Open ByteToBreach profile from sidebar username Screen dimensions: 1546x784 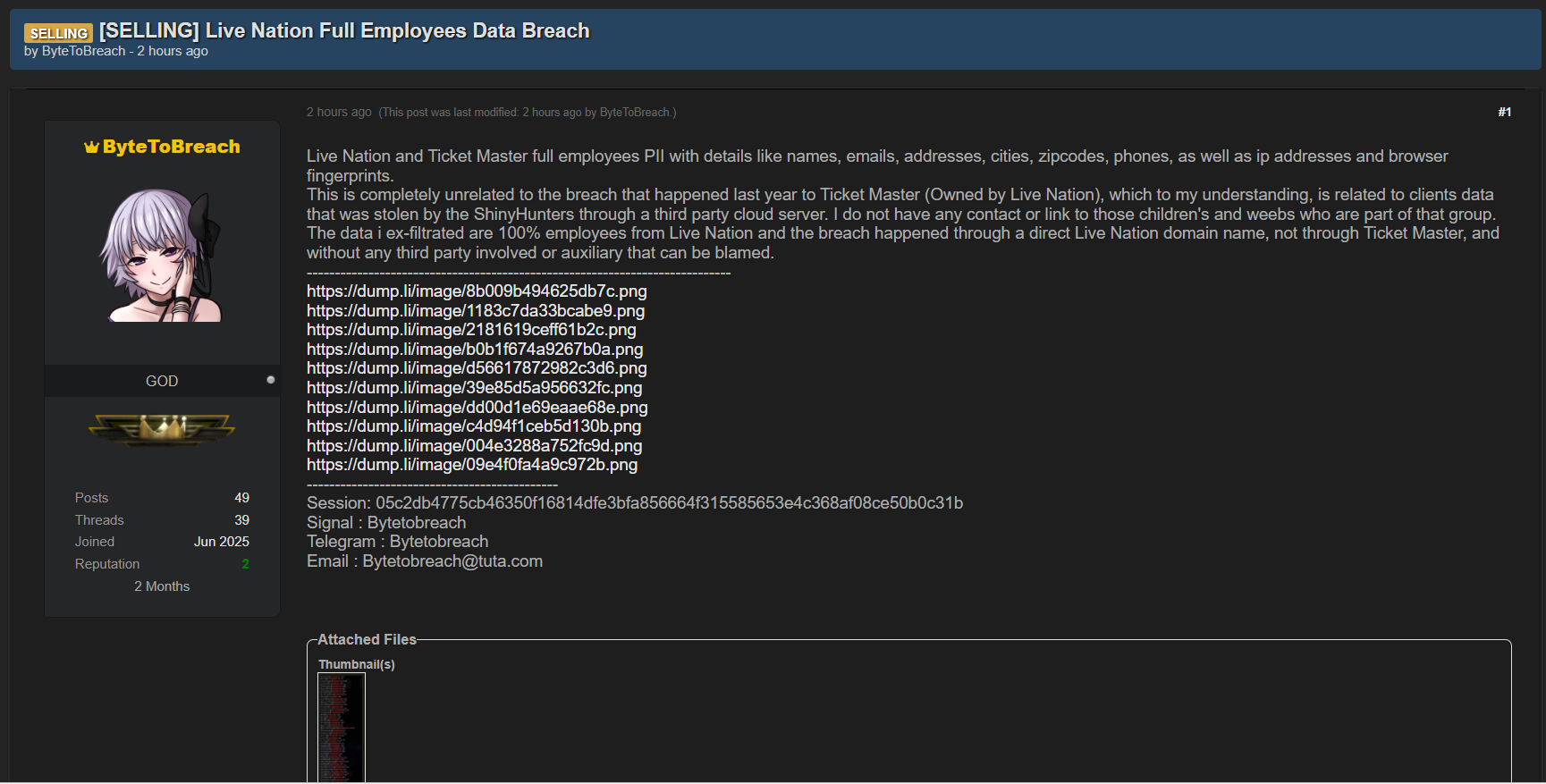coord(171,147)
